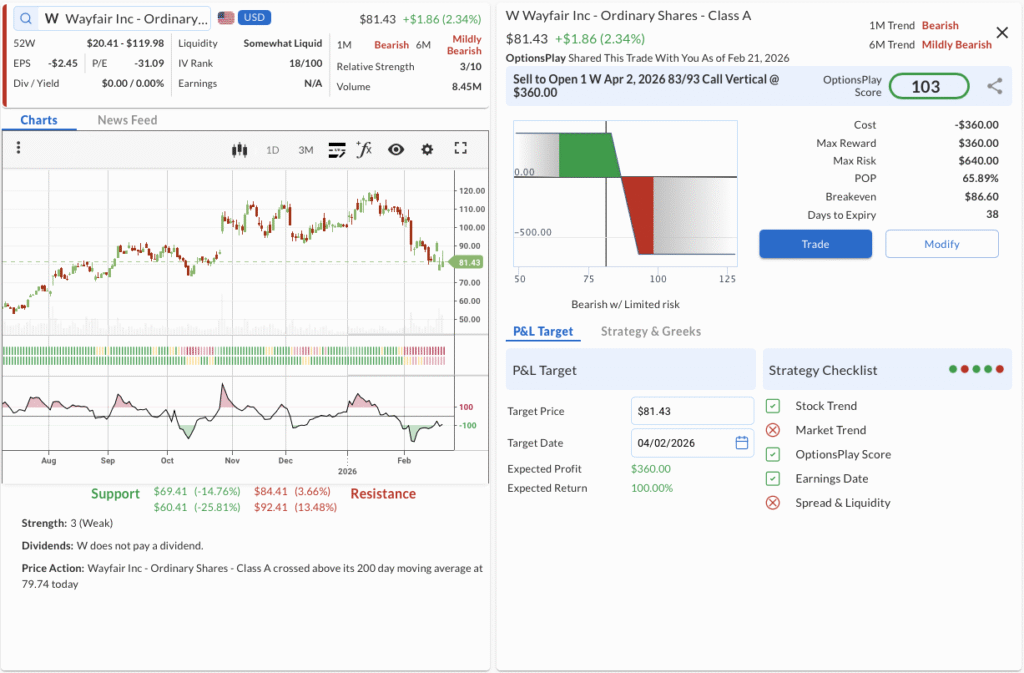Open the target date calendar picker

(x=742, y=443)
